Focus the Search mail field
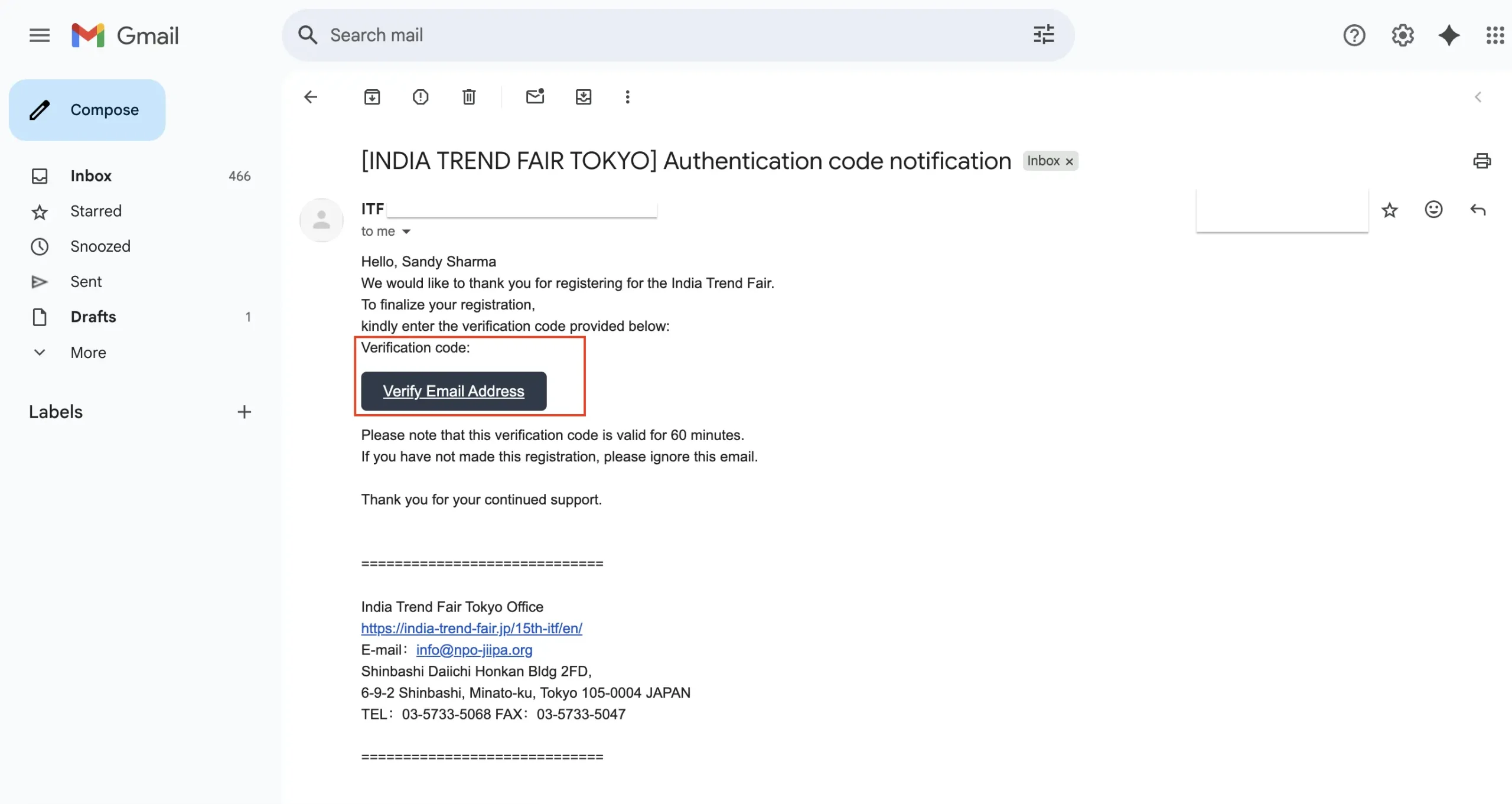This screenshot has width=1512, height=804. click(x=678, y=35)
